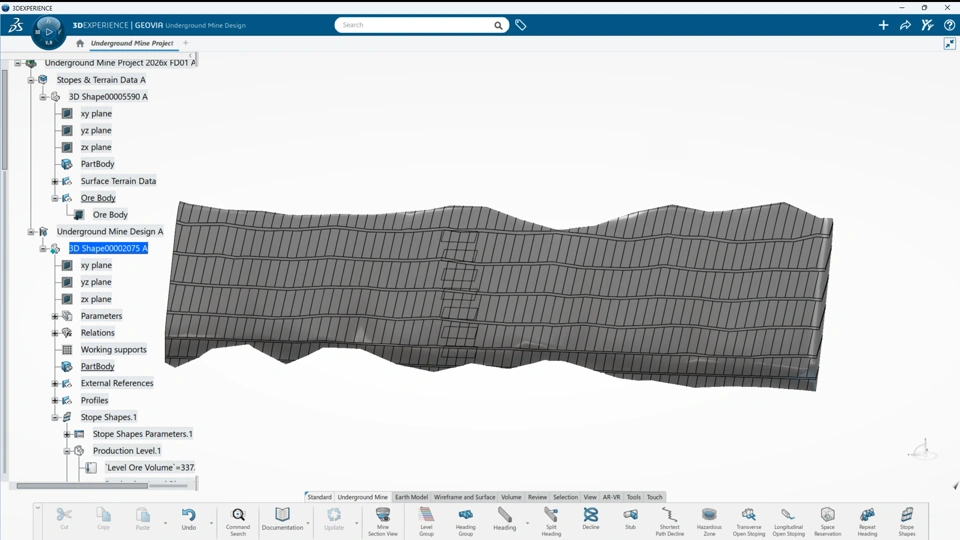Expand the Stope Shapes Parameters.1 node
960x540 pixels.
click(x=67, y=434)
